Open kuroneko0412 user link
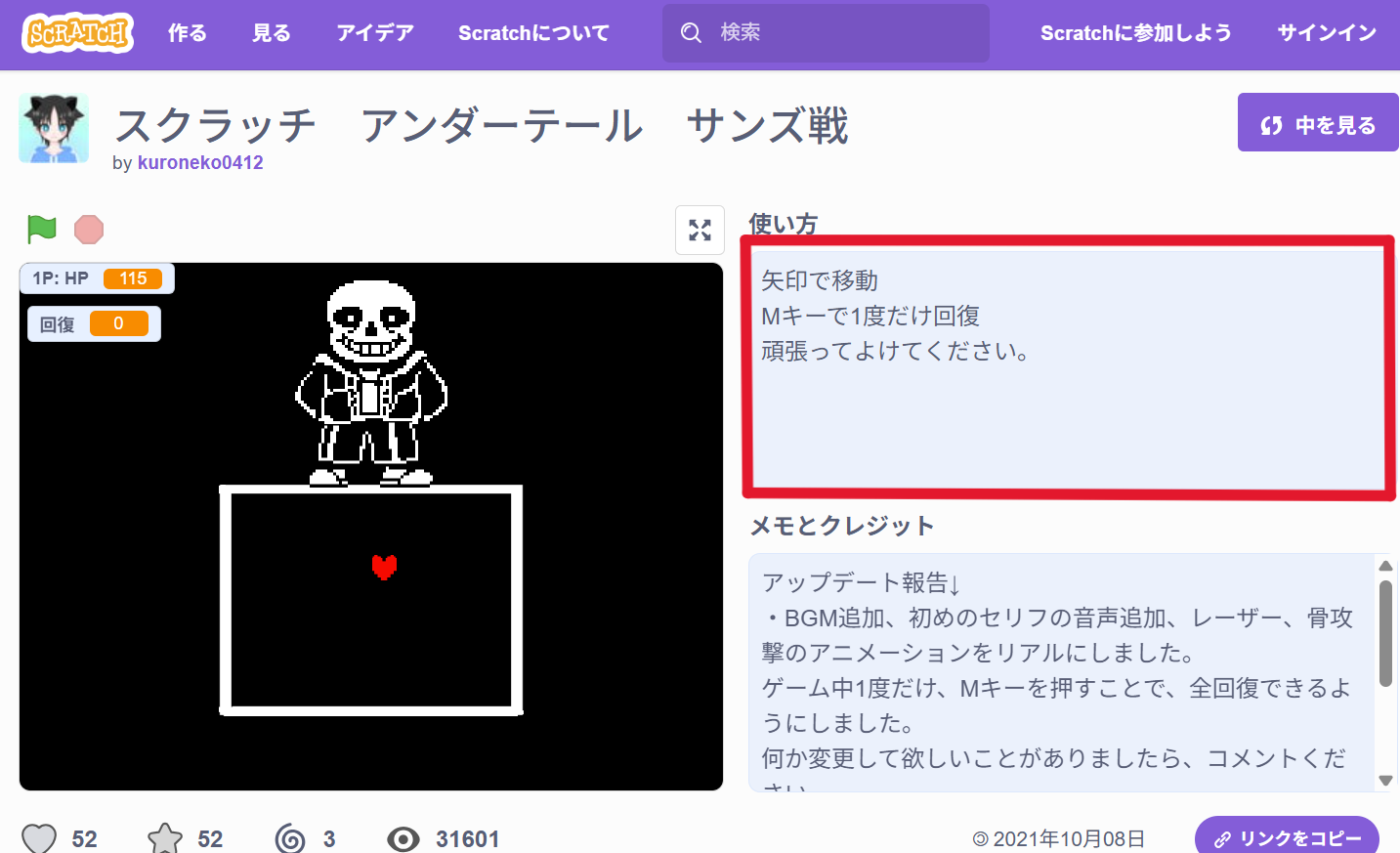This screenshot has height=853, width=1400. [x=200, y=162]
